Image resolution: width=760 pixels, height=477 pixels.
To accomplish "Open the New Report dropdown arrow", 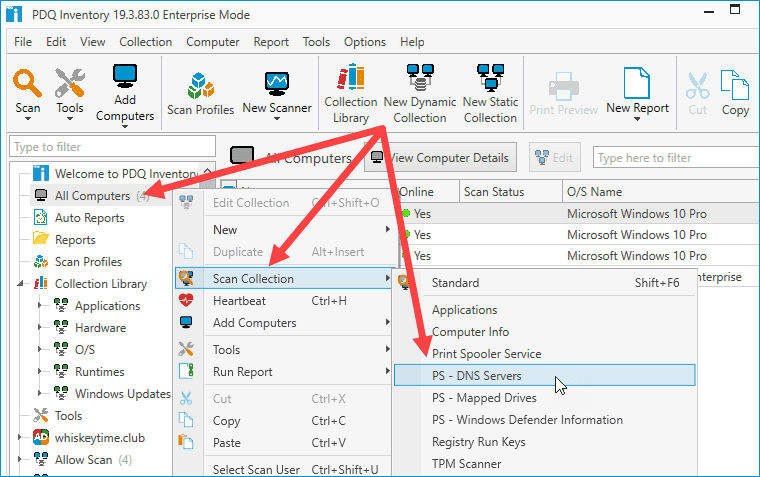I will [x=637, y=119].
